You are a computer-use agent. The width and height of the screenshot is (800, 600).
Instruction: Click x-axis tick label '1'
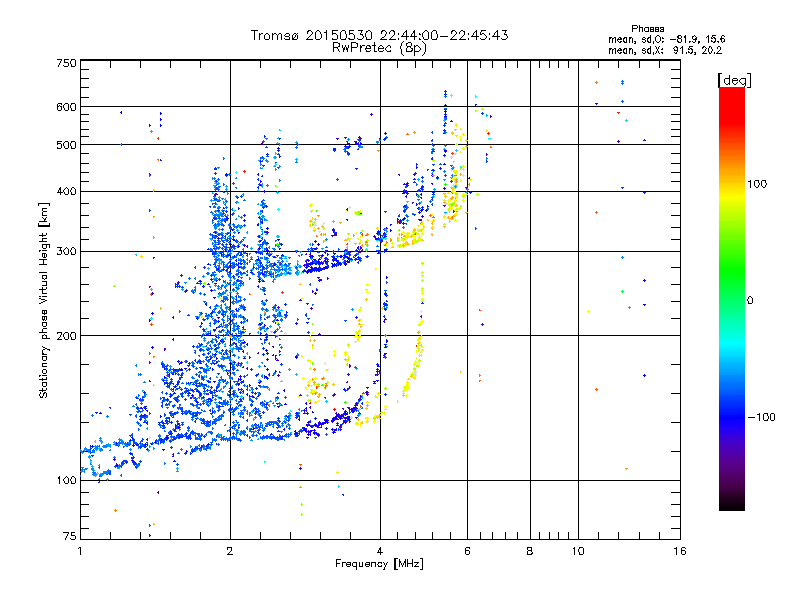click(80, 551)
